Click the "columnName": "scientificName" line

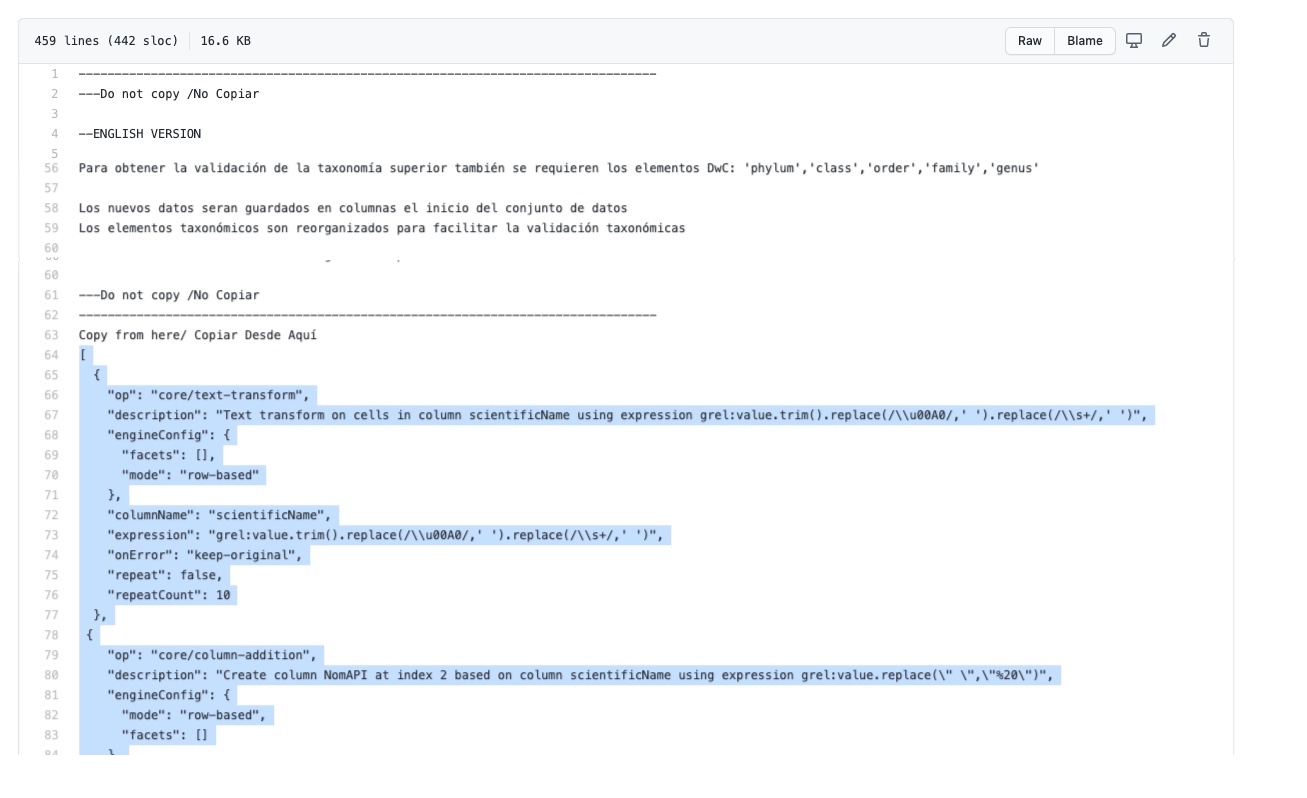pyautogui.click(x=219, y=515)
